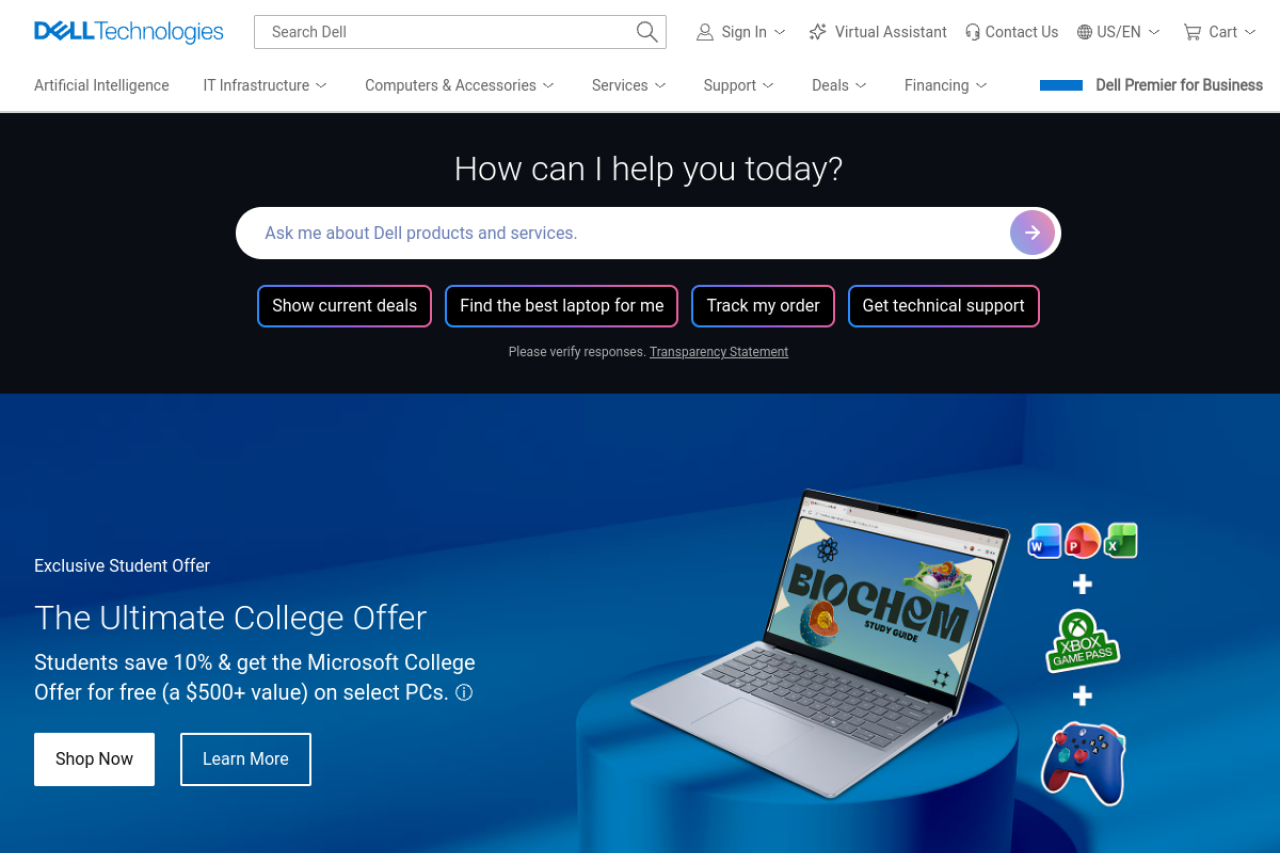This screenshot has height=853, width=1280.
Task: Click the Sign In person icon
Action: point(705,32)
